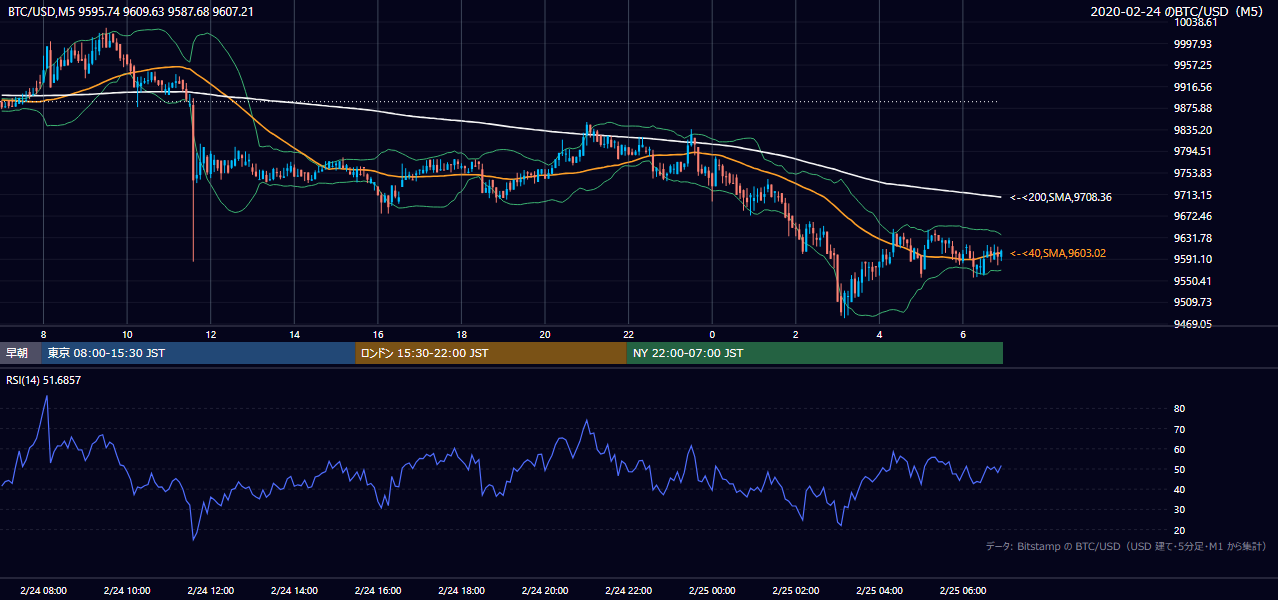The image size is (1278, 600).
Task: Click the bottom date label 2/24 16:00
Action: click(378, 591)
